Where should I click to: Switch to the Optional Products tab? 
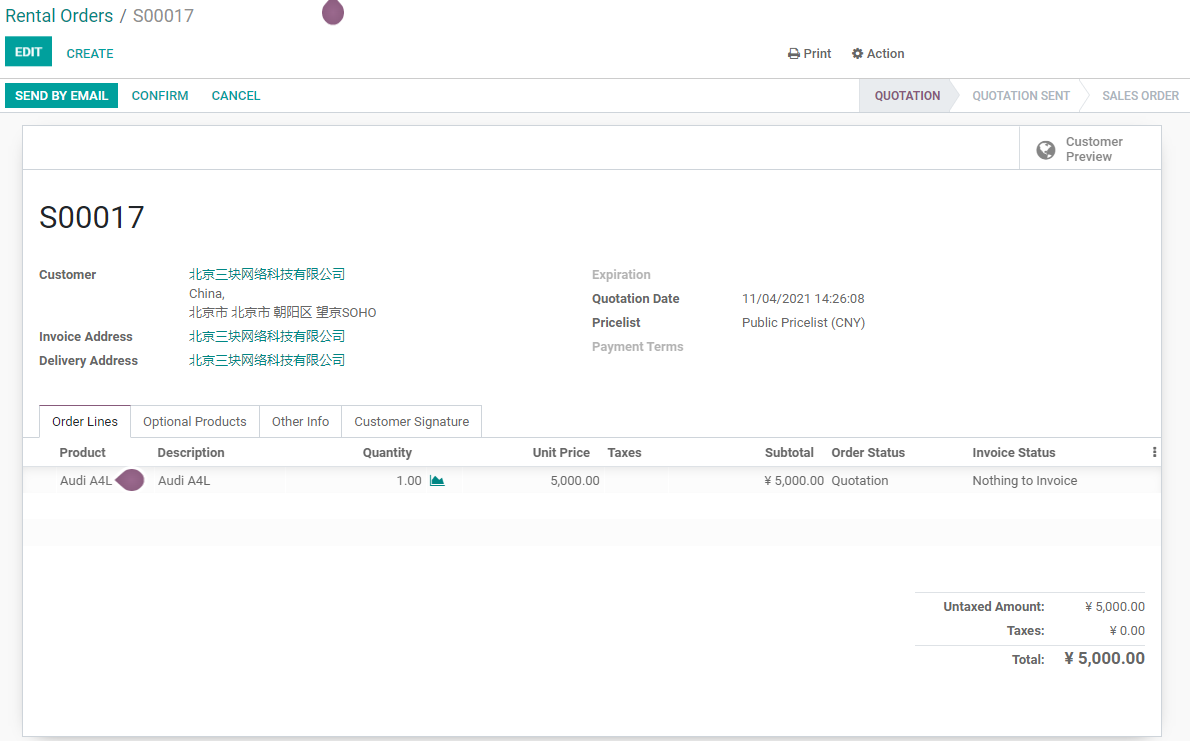click(x=195, y=421)
